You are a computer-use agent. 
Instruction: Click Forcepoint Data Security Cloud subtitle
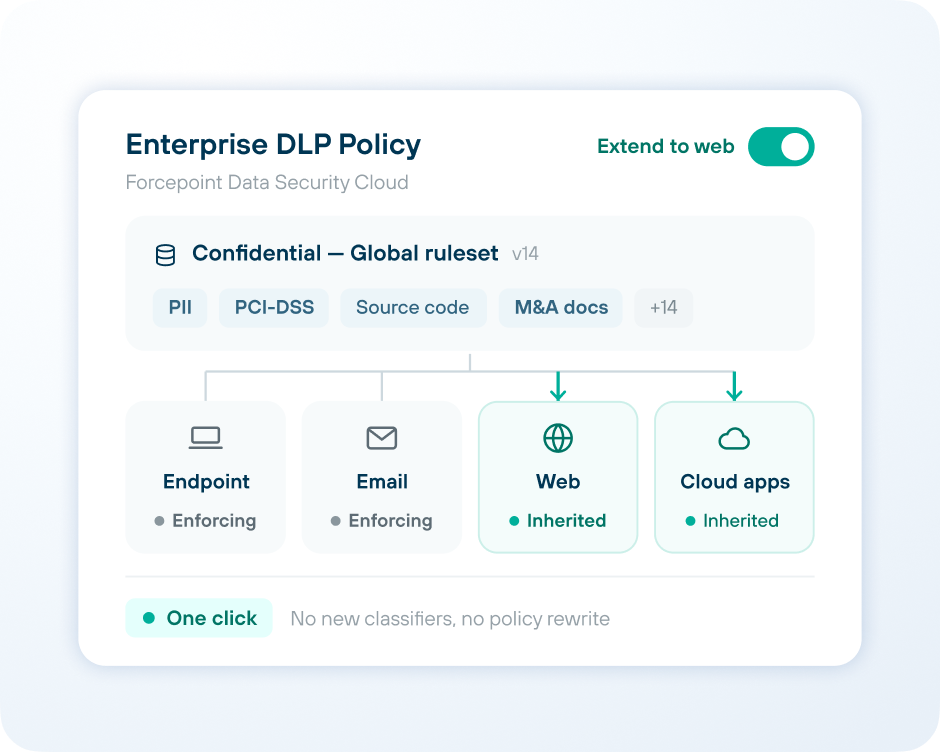(267, 182)
